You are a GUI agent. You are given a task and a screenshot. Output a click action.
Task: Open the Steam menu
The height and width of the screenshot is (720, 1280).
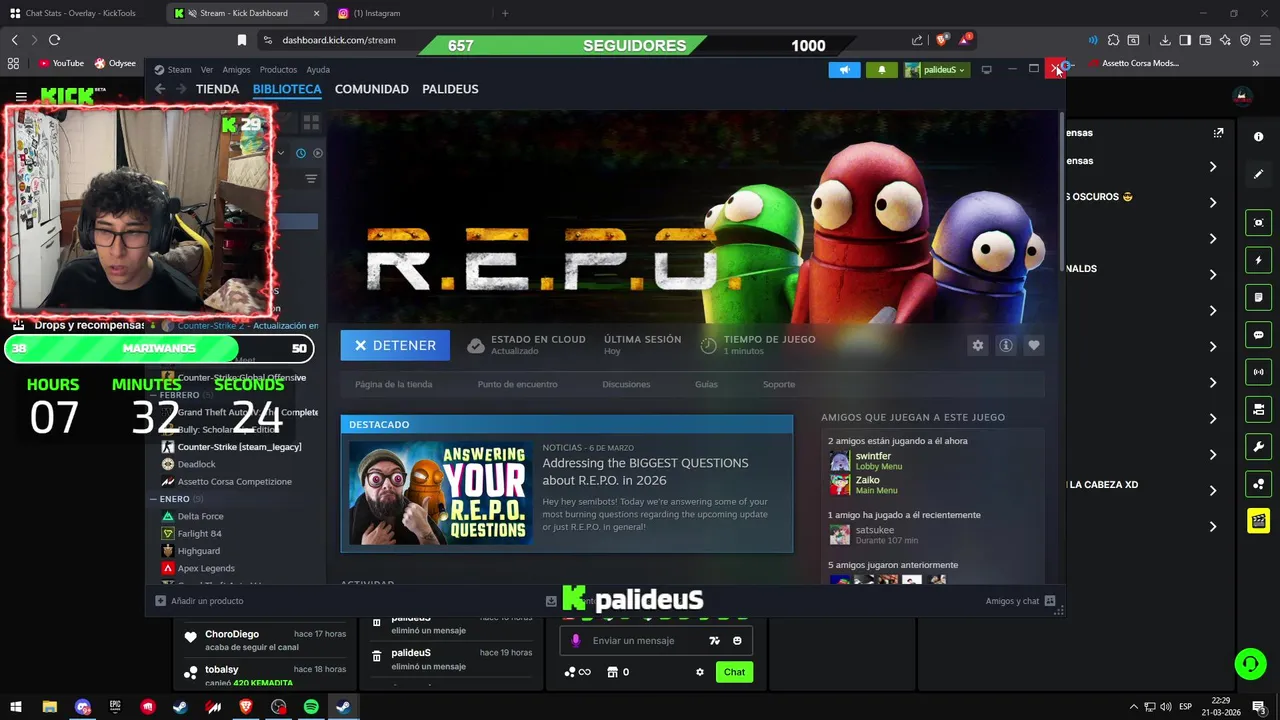(x=179, y=70)
